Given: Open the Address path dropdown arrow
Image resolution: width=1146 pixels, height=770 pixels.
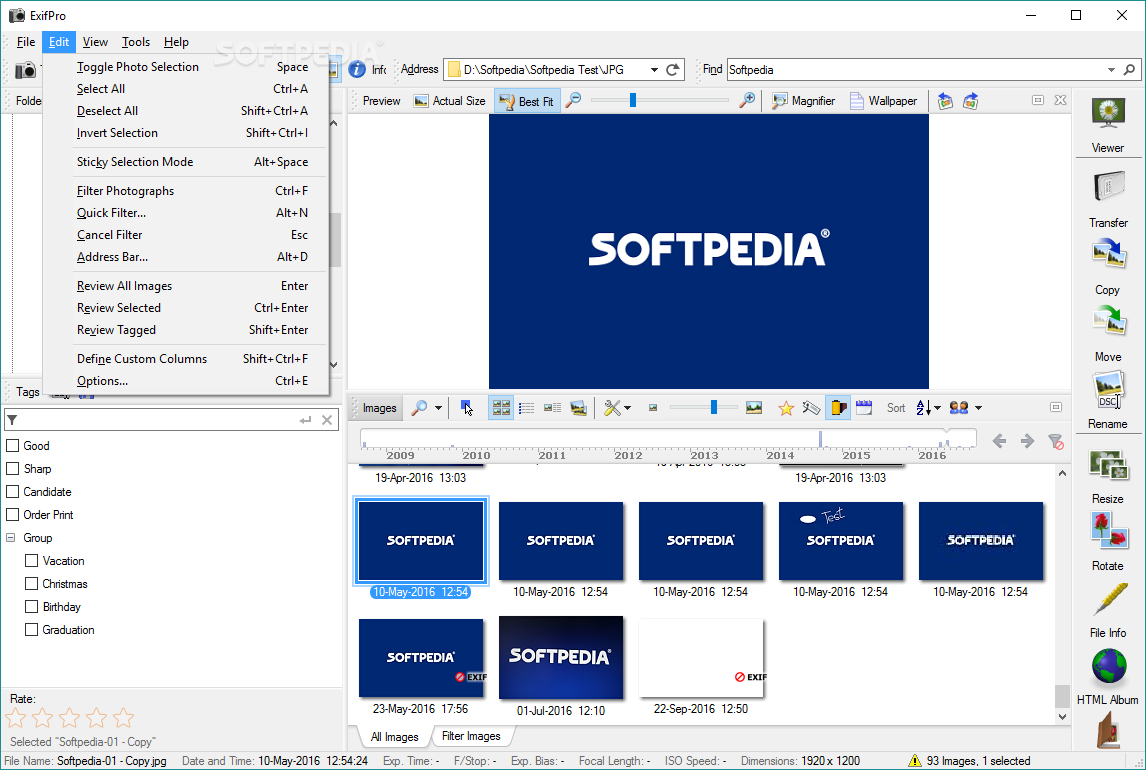Looking at the screenshot, I should [x=654, y=69].
